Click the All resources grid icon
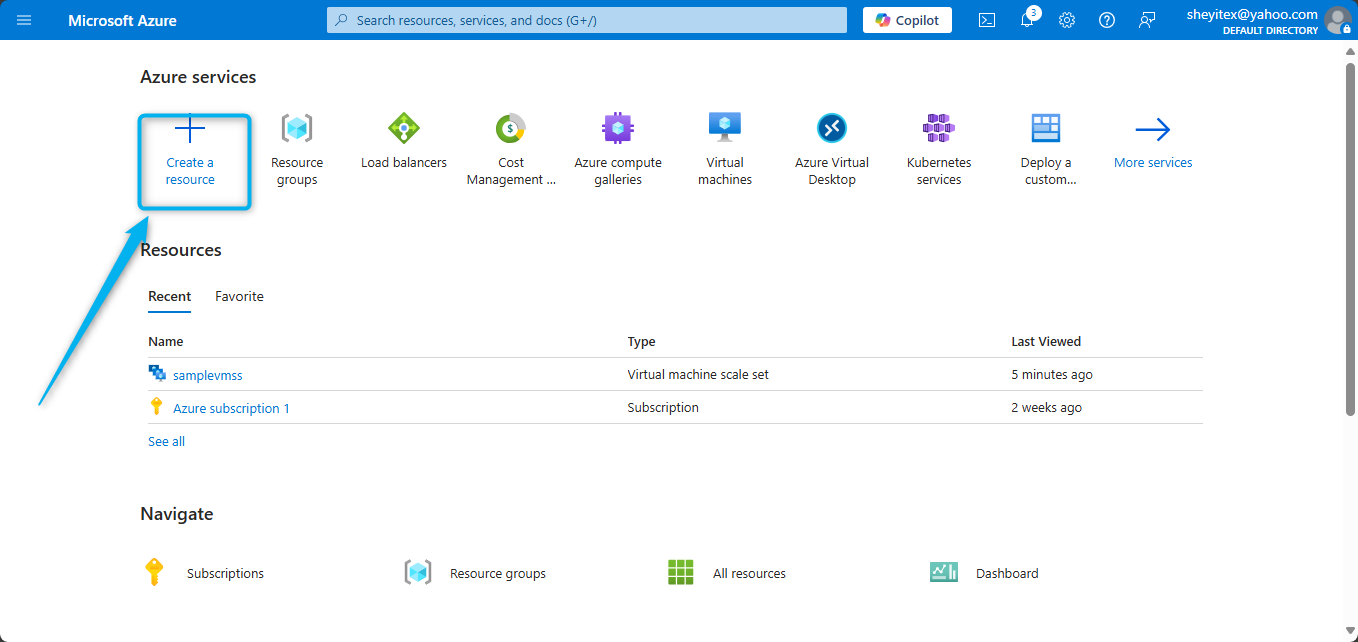This screenshot has height=642, width=1358. tap(681, 572)
